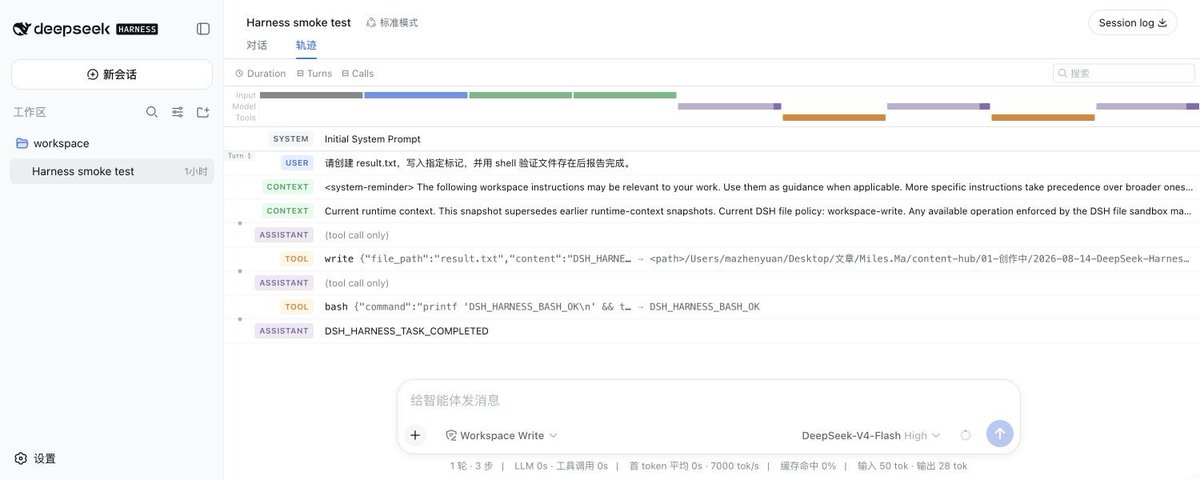This screenshot has width=1200, height=480.
Task: Open the bash TOOL call row
Action: 712,307
